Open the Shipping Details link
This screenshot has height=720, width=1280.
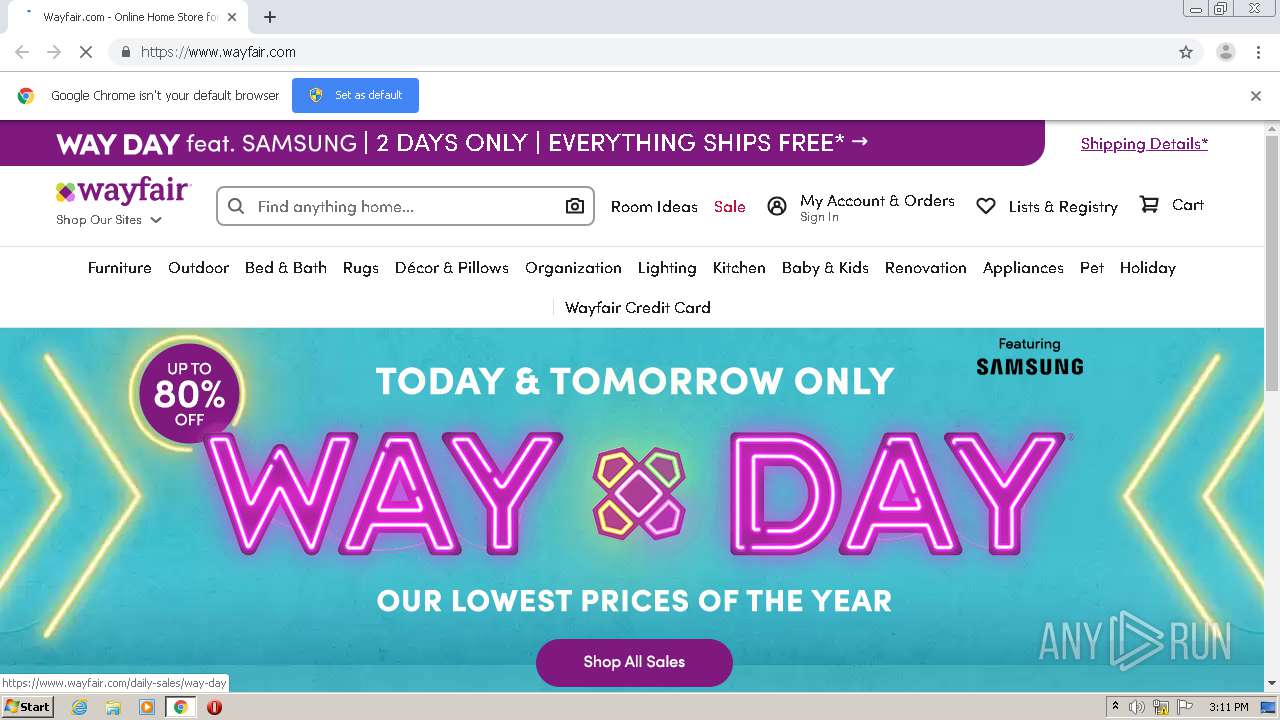[x=1144, y=144]
